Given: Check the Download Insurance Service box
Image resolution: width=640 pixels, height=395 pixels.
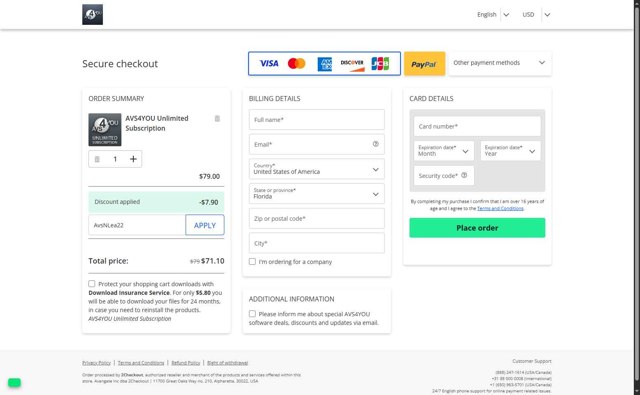Looking at the screenshot, I should coord(92,284).
